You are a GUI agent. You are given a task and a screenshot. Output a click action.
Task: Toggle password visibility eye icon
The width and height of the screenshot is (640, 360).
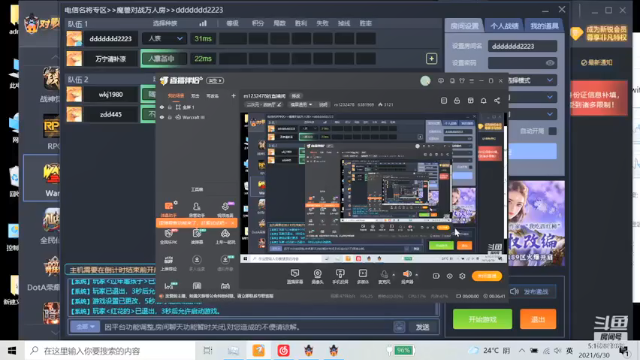550,63
